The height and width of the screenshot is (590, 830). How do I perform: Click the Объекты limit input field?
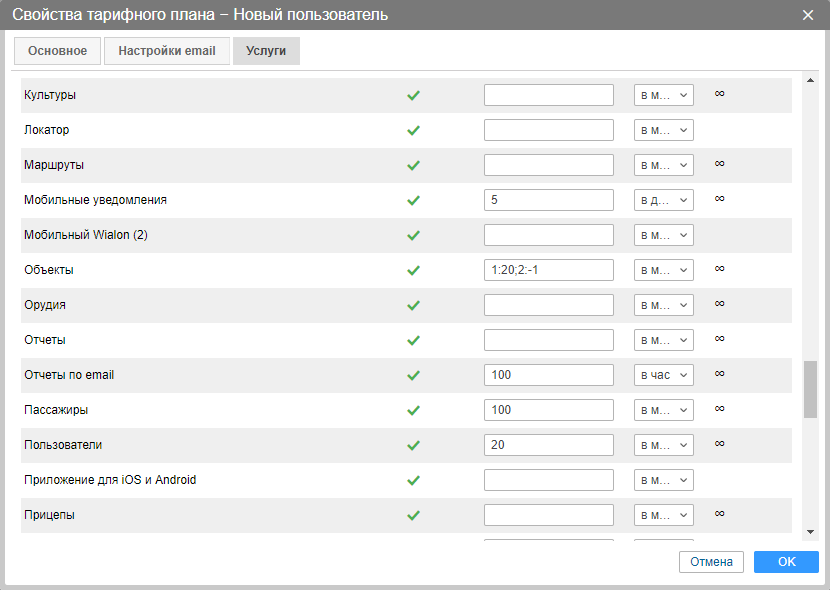tap(548, 270)
